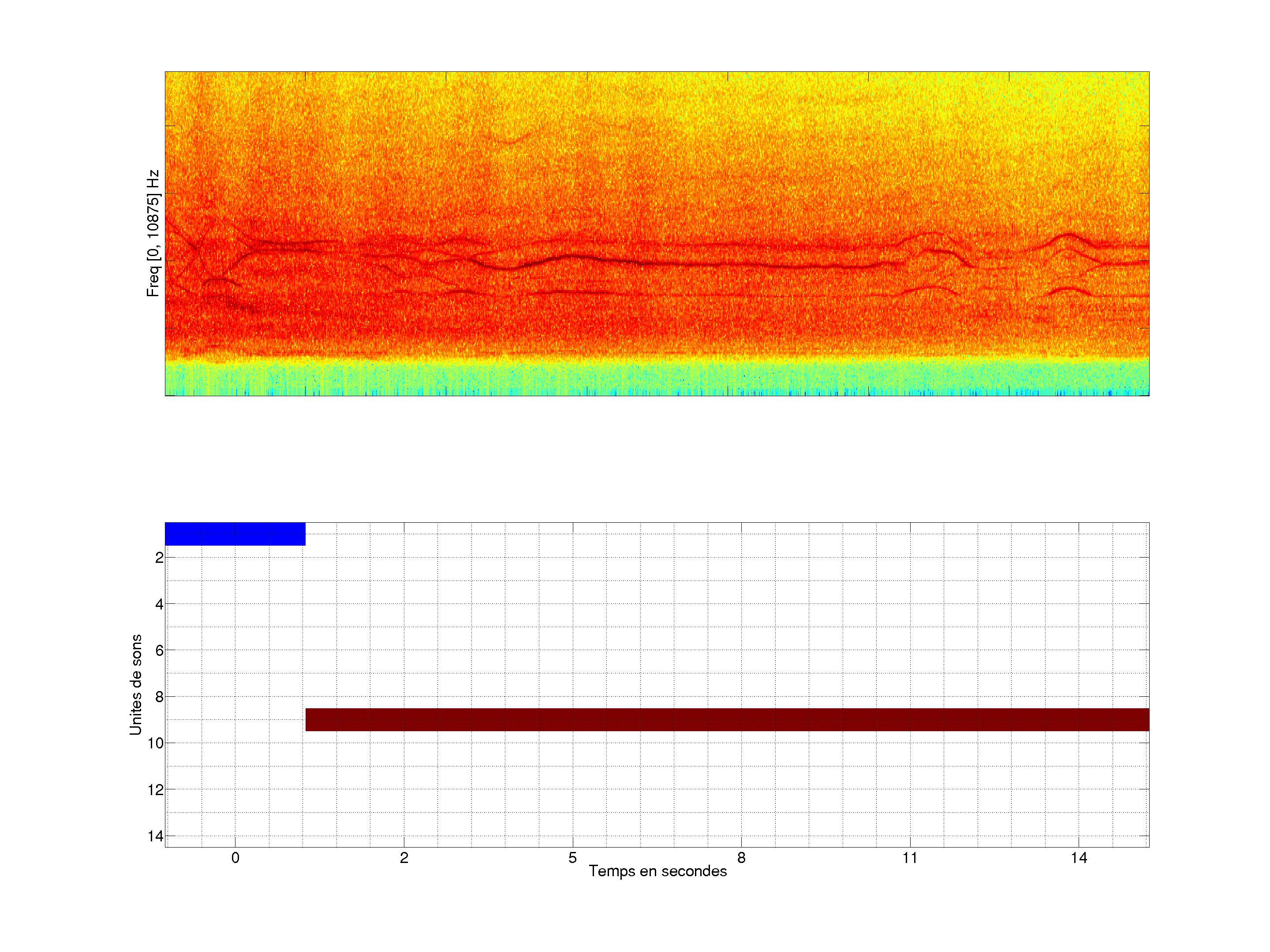Click the vertical axis tick label 8

(159, 697)
